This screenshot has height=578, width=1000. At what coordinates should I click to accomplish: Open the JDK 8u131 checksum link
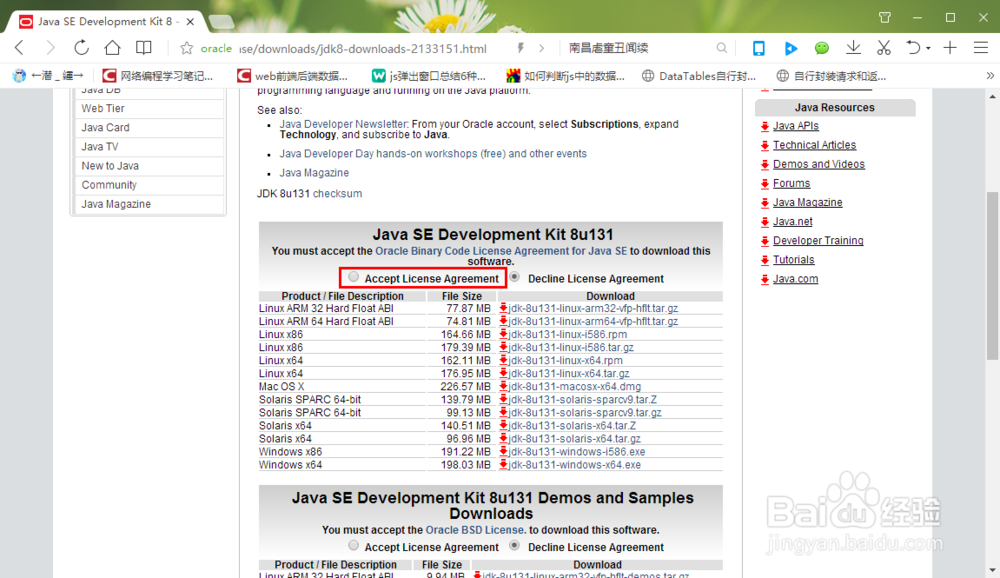[337, 193]
